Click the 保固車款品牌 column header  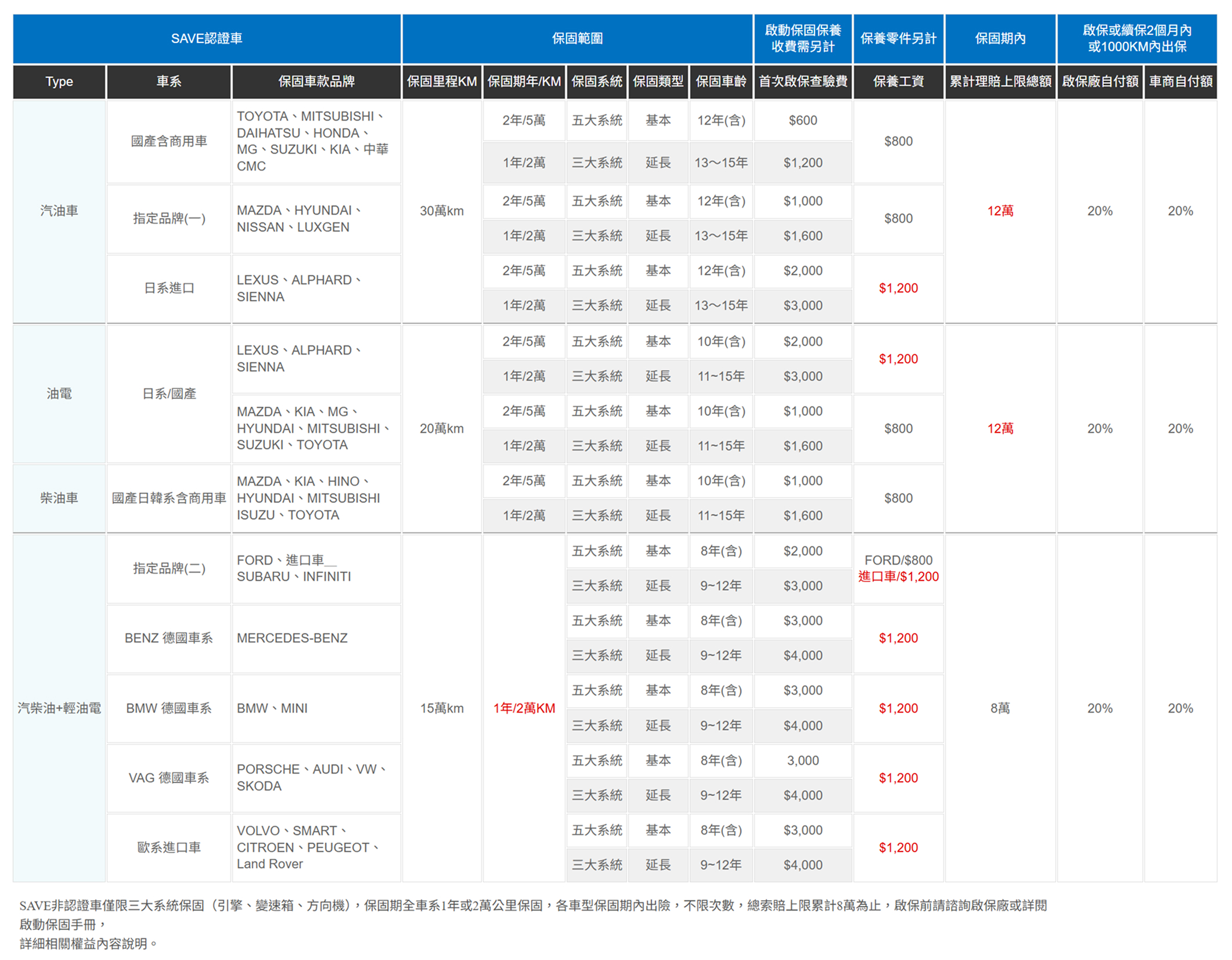pos(316,81)
